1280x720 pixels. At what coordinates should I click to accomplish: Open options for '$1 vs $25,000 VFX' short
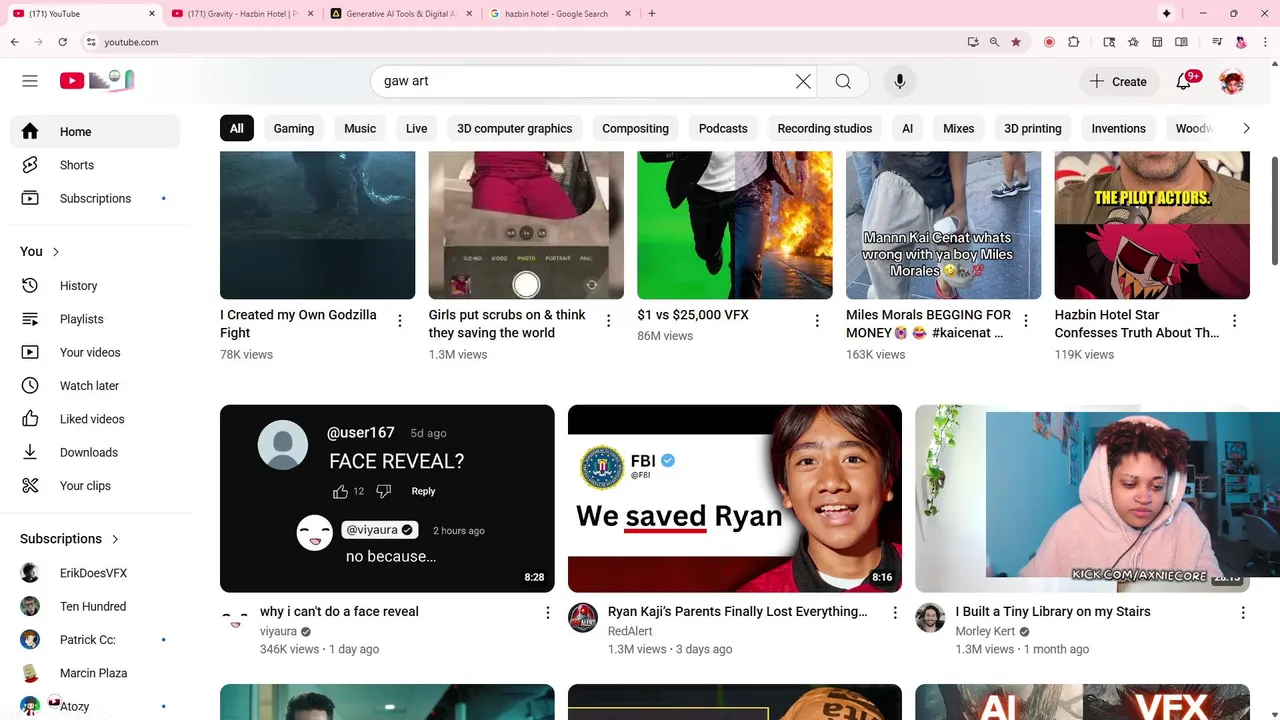tap(817, 321)
